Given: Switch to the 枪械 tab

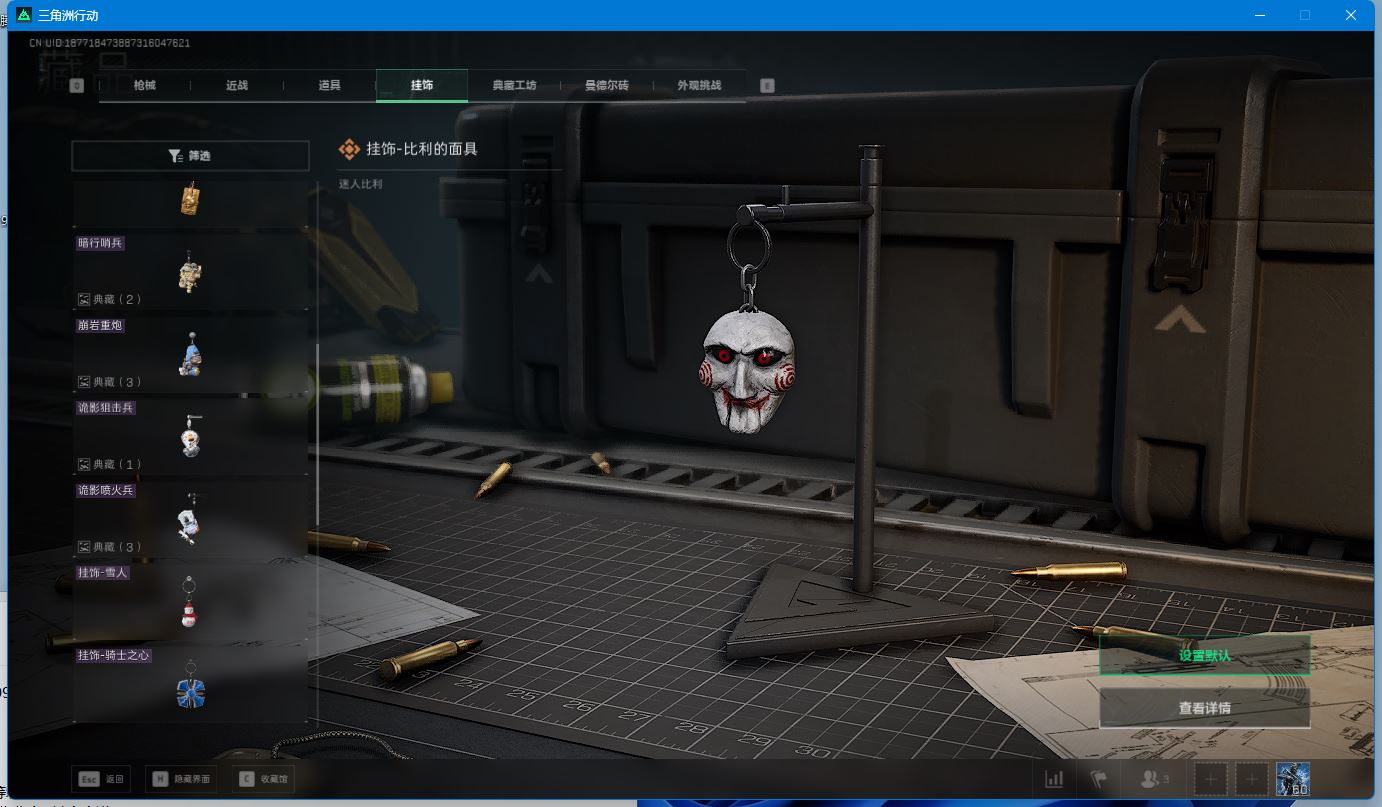Looking at the screenshot, I should click(x=145, y=86).
